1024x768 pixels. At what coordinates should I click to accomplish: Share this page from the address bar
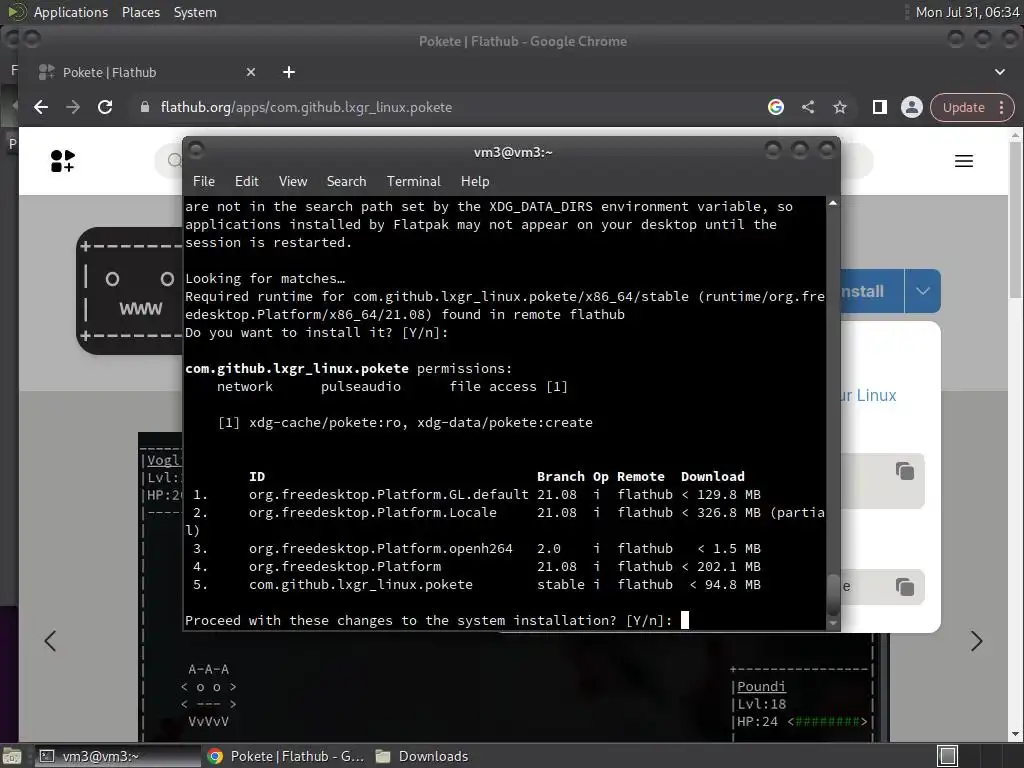pos(808,107)
